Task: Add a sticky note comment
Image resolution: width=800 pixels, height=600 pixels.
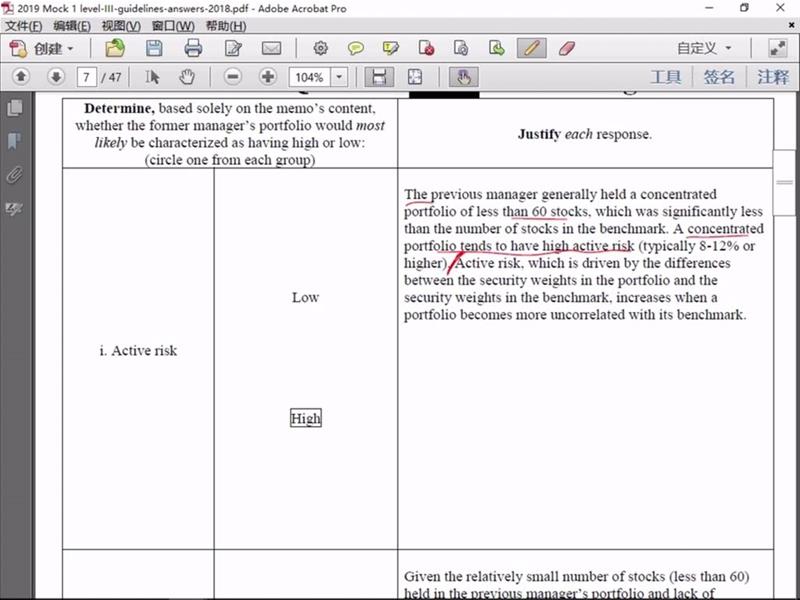Action: (x=355, y=47)
